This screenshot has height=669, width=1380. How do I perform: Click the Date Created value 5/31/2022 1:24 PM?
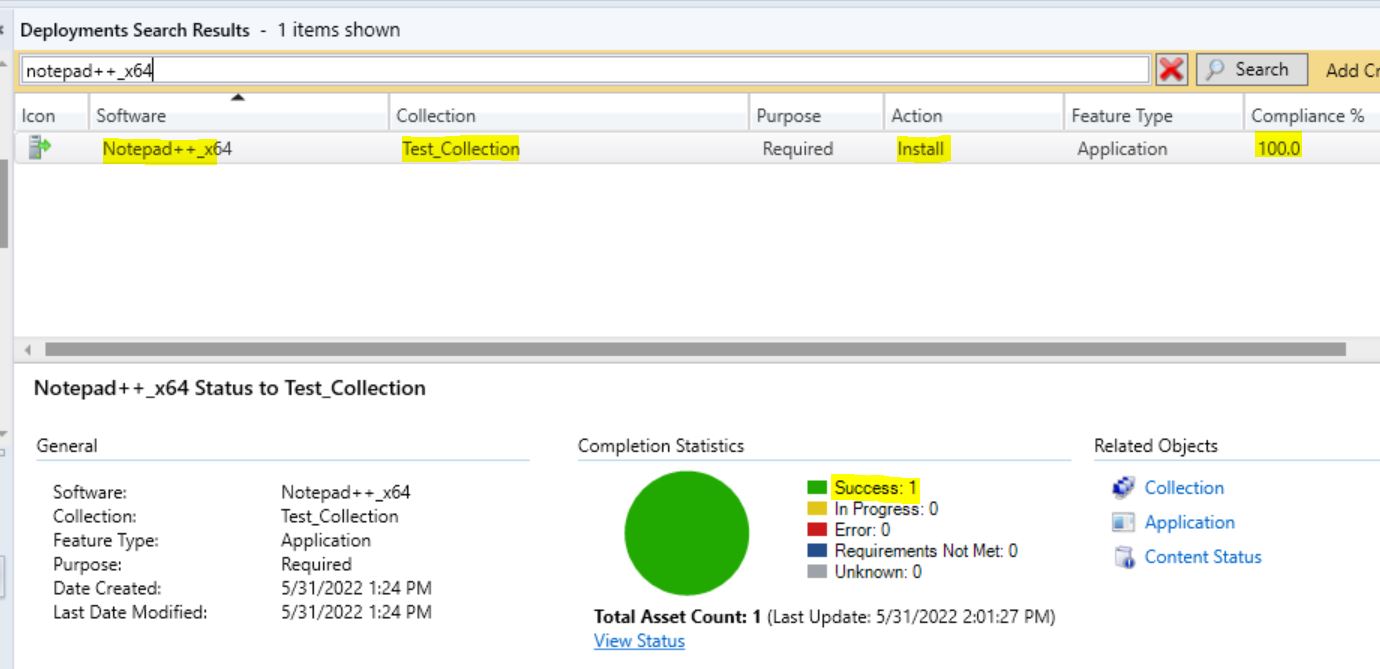tap(356, 588)
